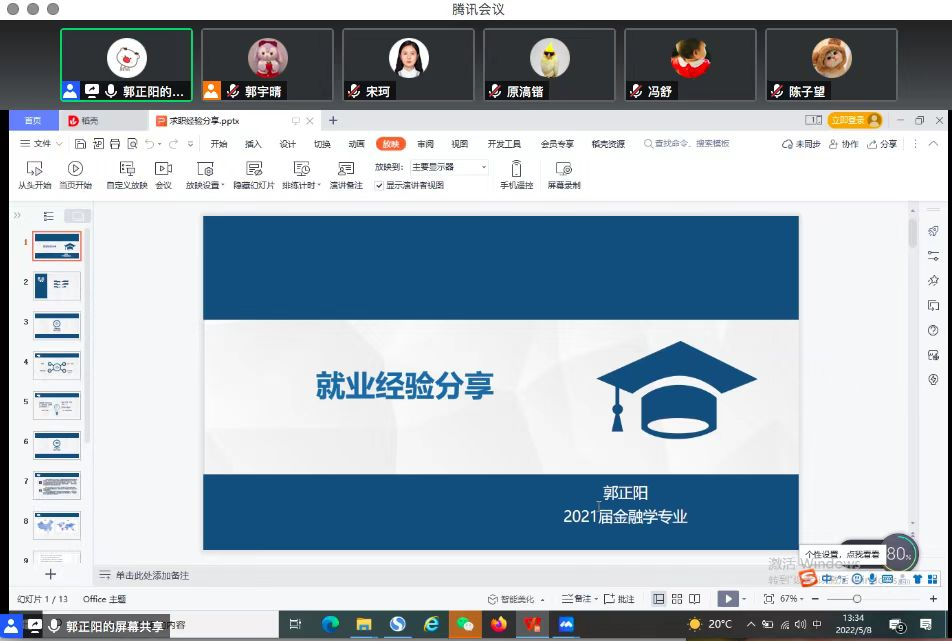The width and height of the screenshot is (952, 641).
Task: Open the 放映设置 dropdown arrow
Action: click(225, 186)
